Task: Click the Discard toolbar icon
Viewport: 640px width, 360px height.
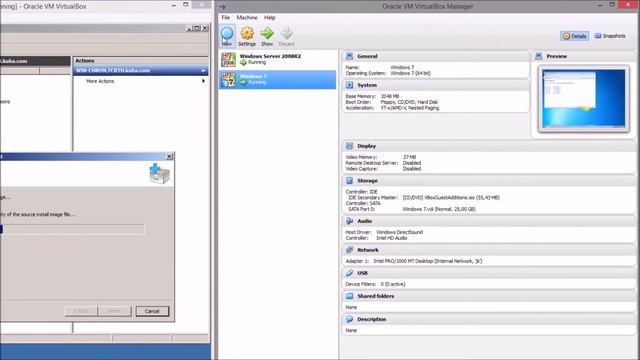Action: coord(287,33)
